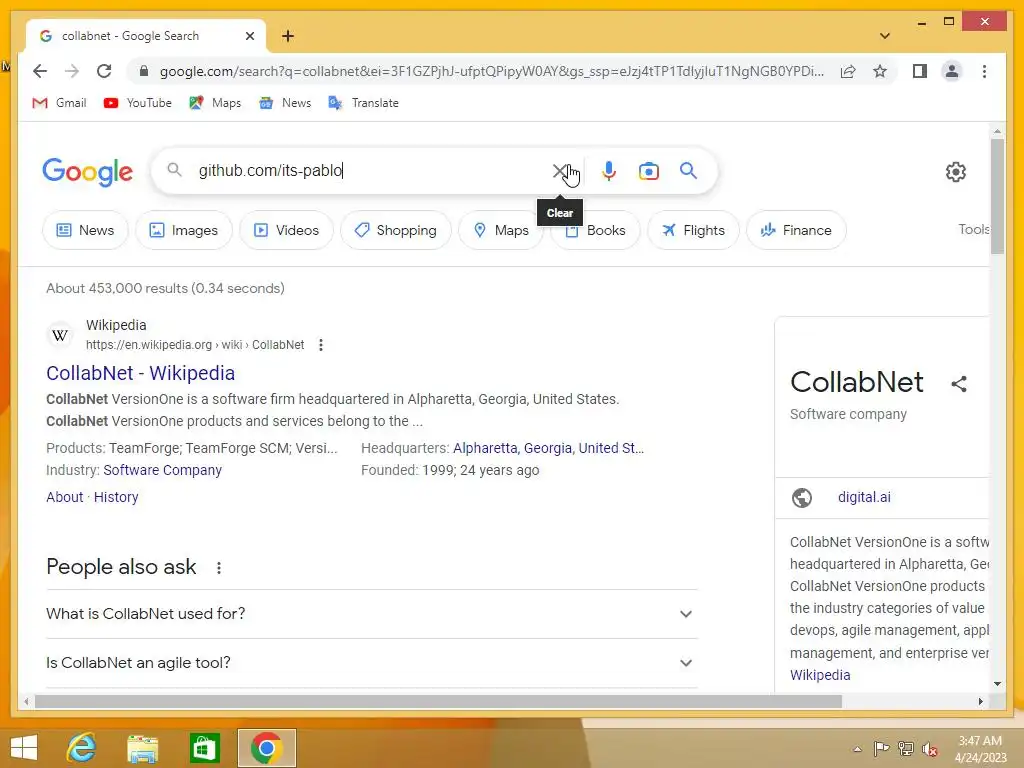This screenshot has height=768, width=1024.
Task: Open the Alpharetta, Georgia headquarters link
Action: tap(548, 448)
